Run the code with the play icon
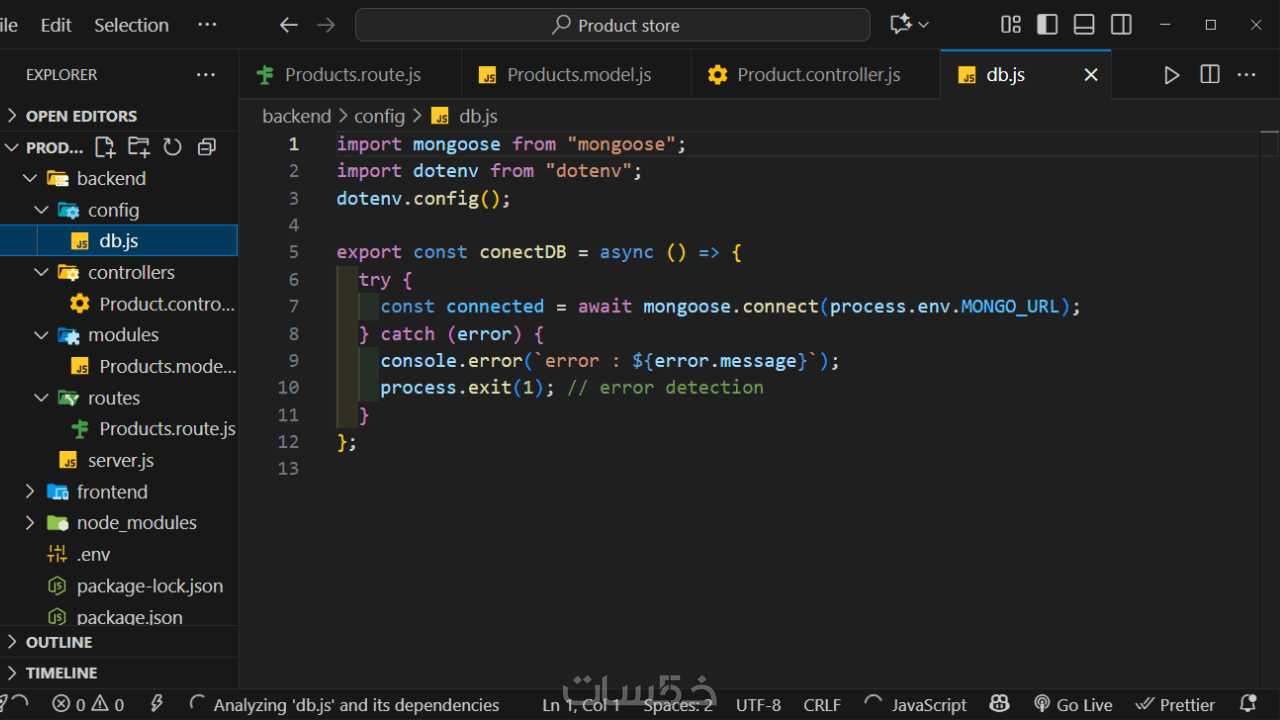This screenshot has height=720, width=1280. point(1171,75)
